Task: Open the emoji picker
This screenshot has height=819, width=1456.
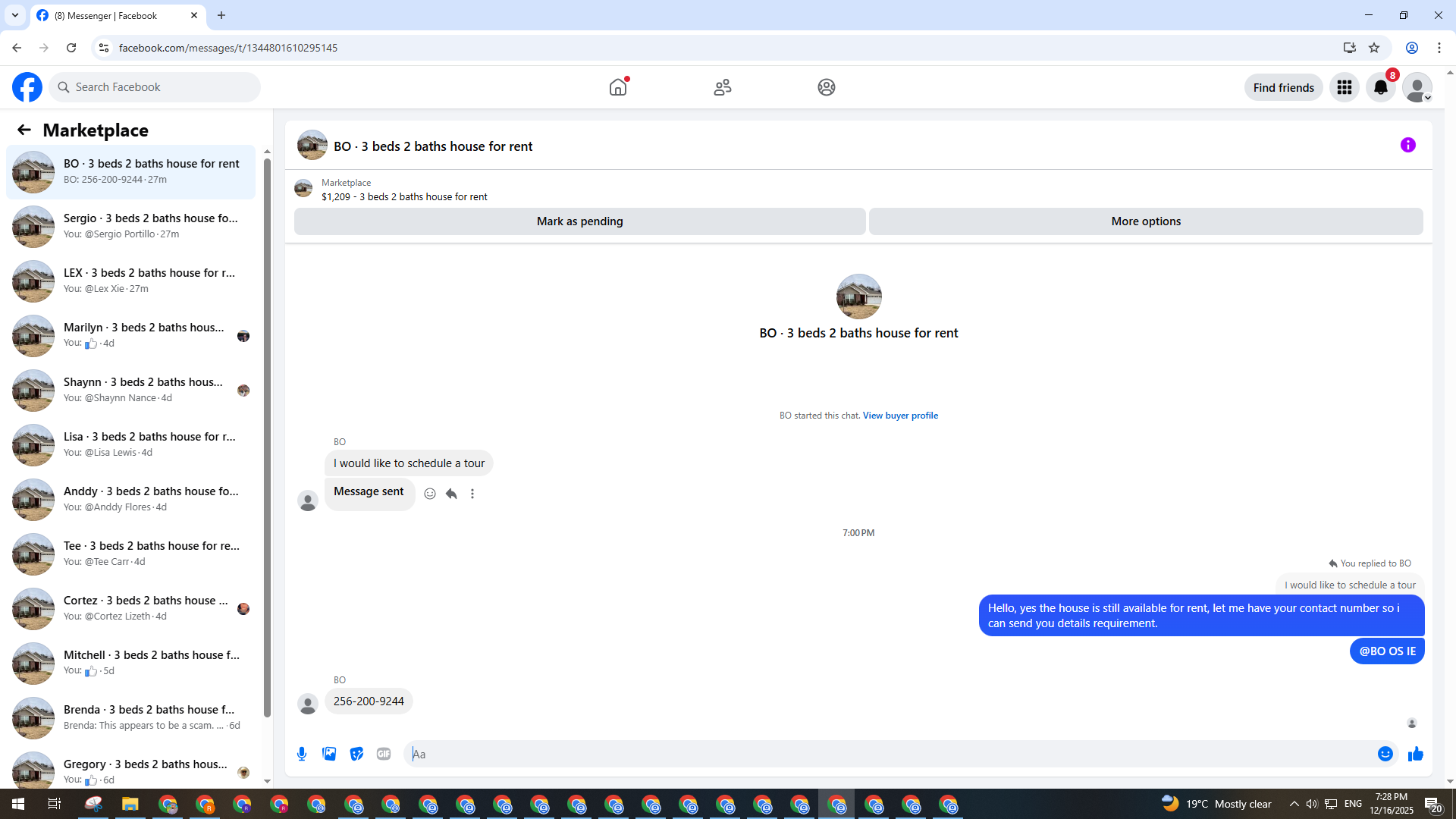Action: (x=1385, y=754)
